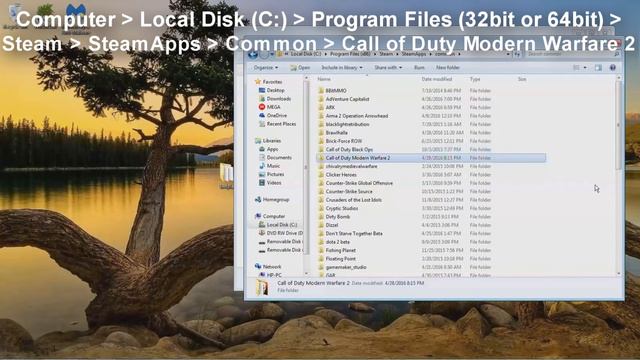Open the view options dropdown arrow

tap(585, 68)
